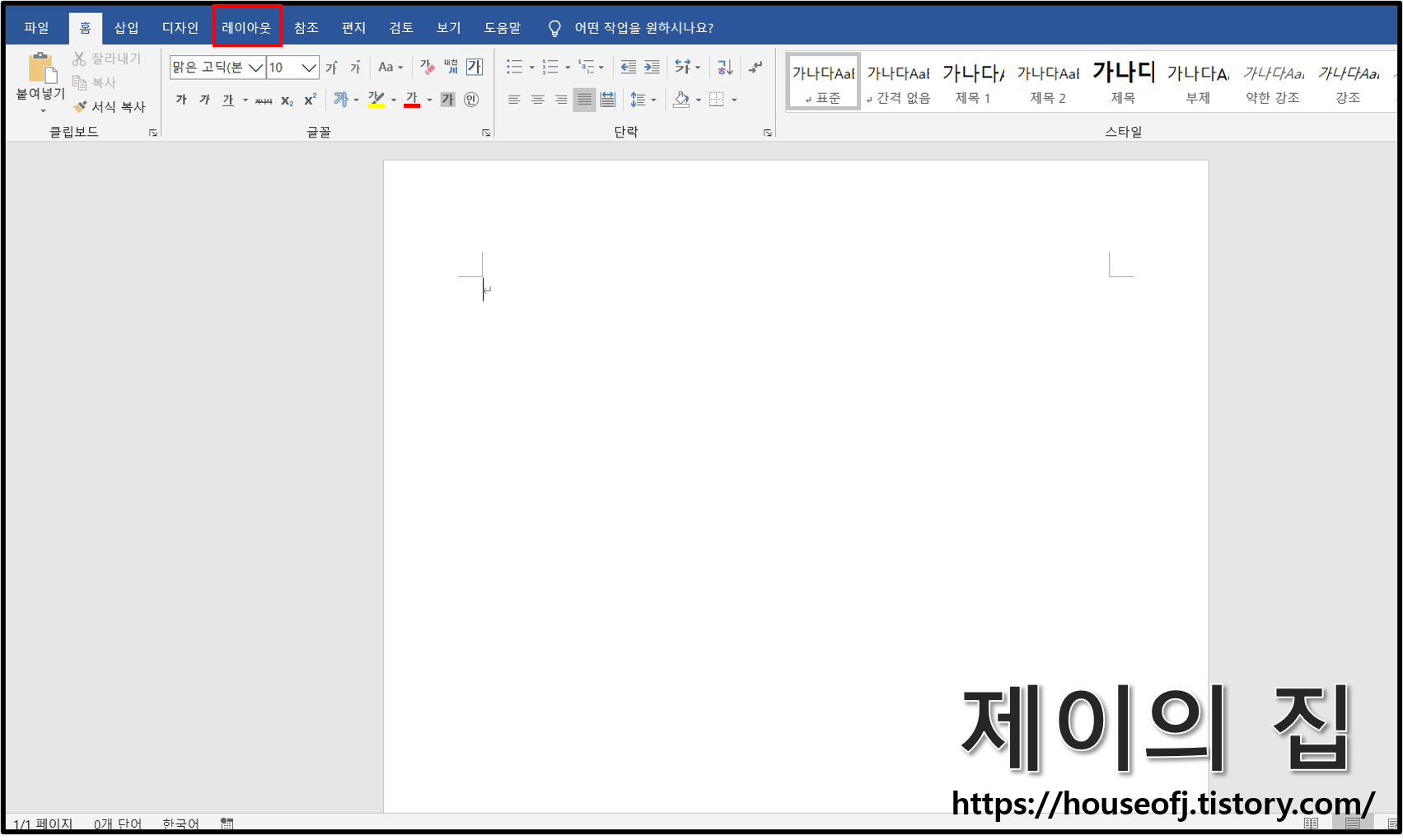Toggle underline formatting
1403x840 pixels.
228,100
